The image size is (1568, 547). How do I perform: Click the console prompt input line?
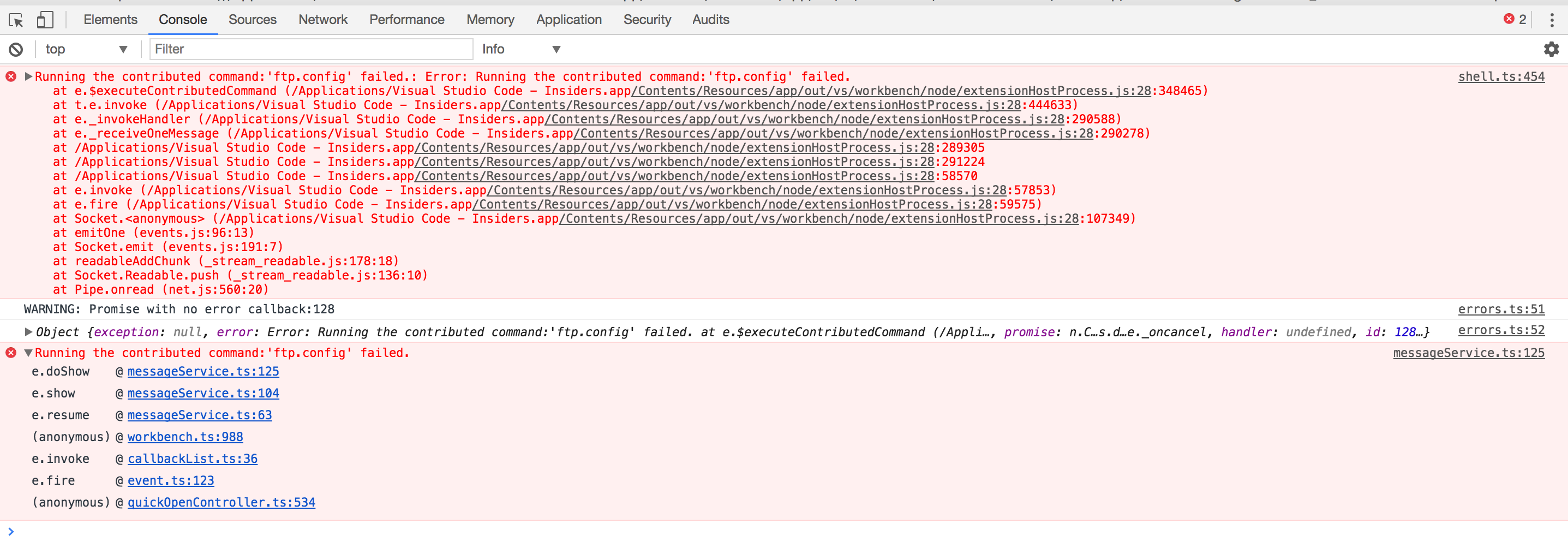click(x=784, y=532)
